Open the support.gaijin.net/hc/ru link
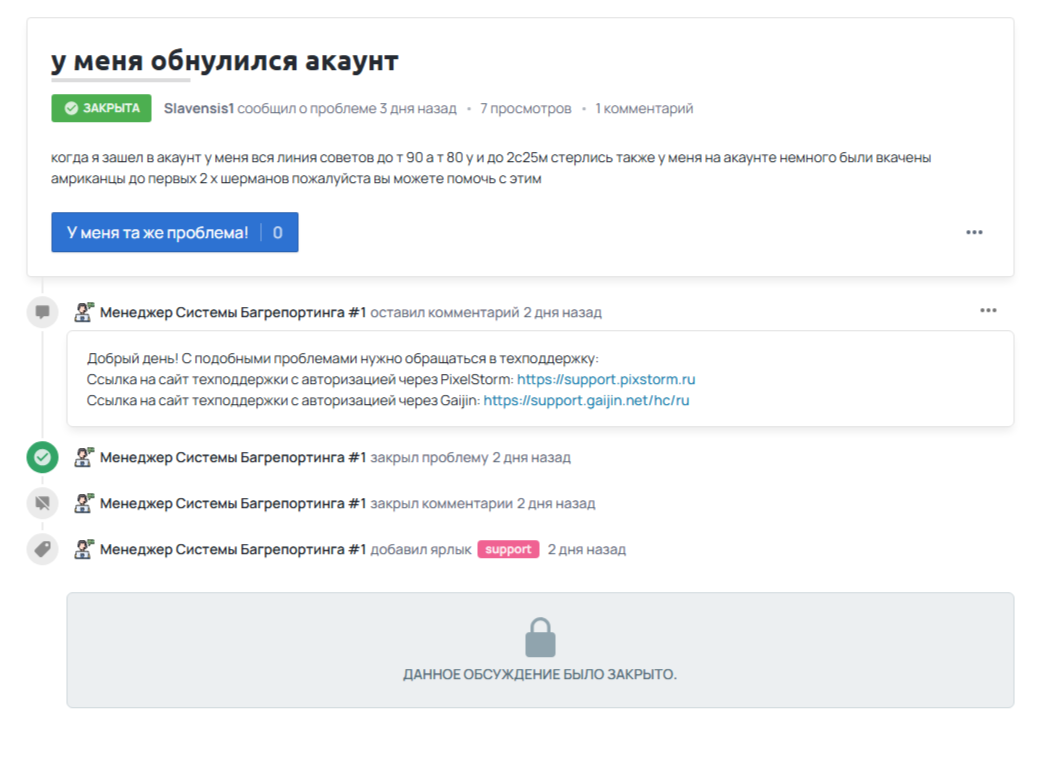Screen dimensions: 1037x776 [586, 400]
